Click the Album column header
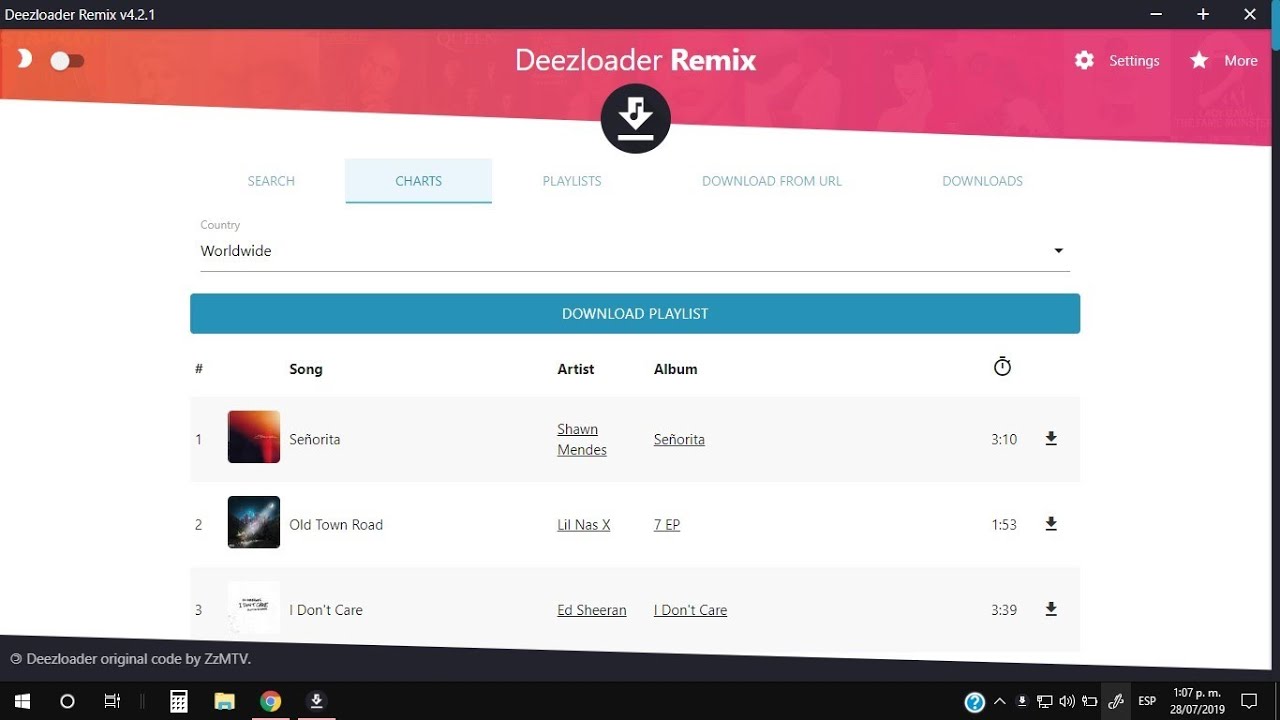Image resolution: width=1280 pixels, height=720 pixels. [x=676, y=369]
